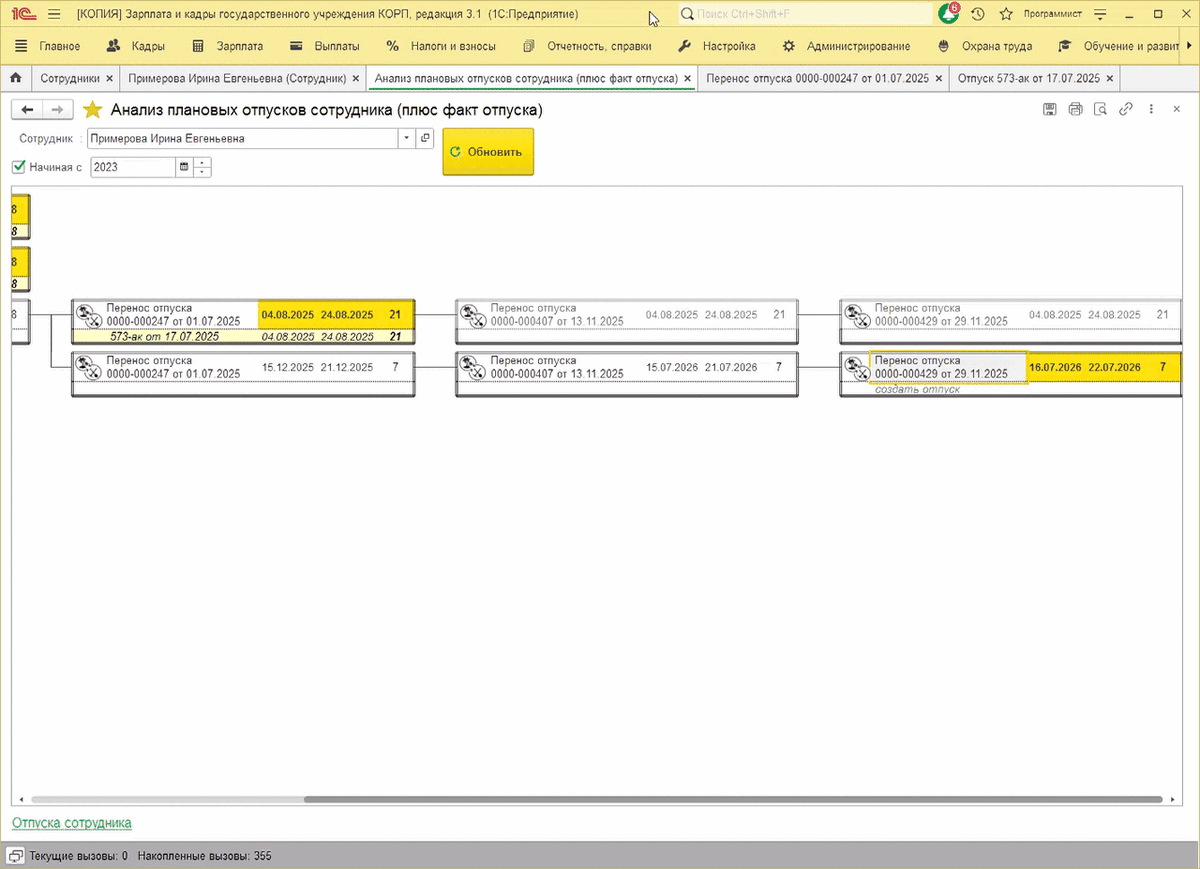The image size is (1200, 869).
Task: Select highlighted dates 16.07.2026 22.07.2026 cell
Action: pyautogui.click(x=1085, y=367)
